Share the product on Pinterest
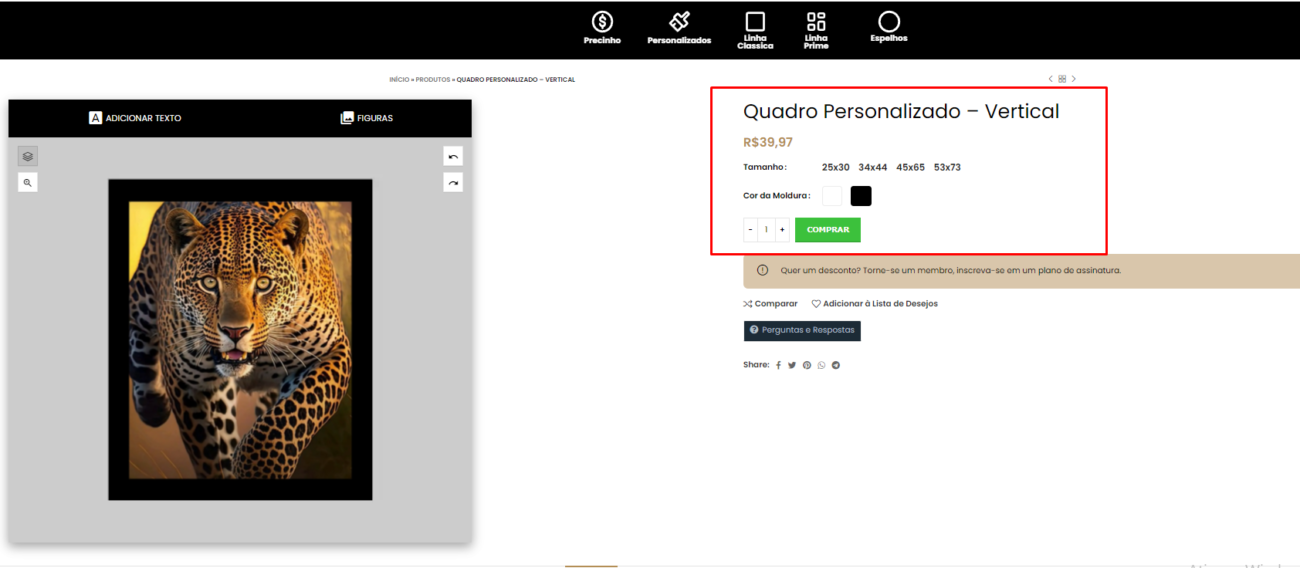The image size is (1300, 568). [807, 365]
